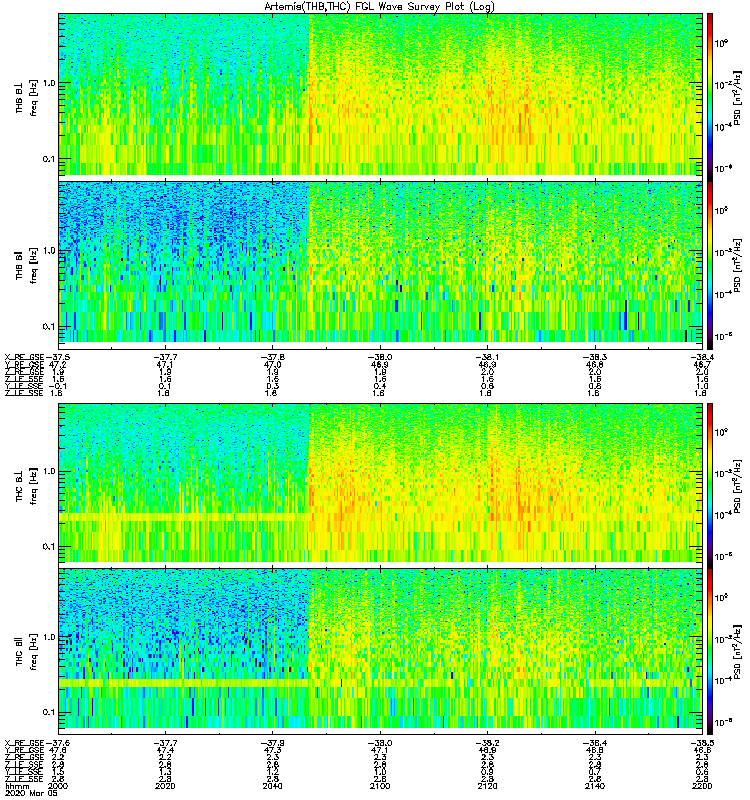Click the '-38.3' ephemeris value under THB panels
The image size is (750, 800).
point(595,357)
